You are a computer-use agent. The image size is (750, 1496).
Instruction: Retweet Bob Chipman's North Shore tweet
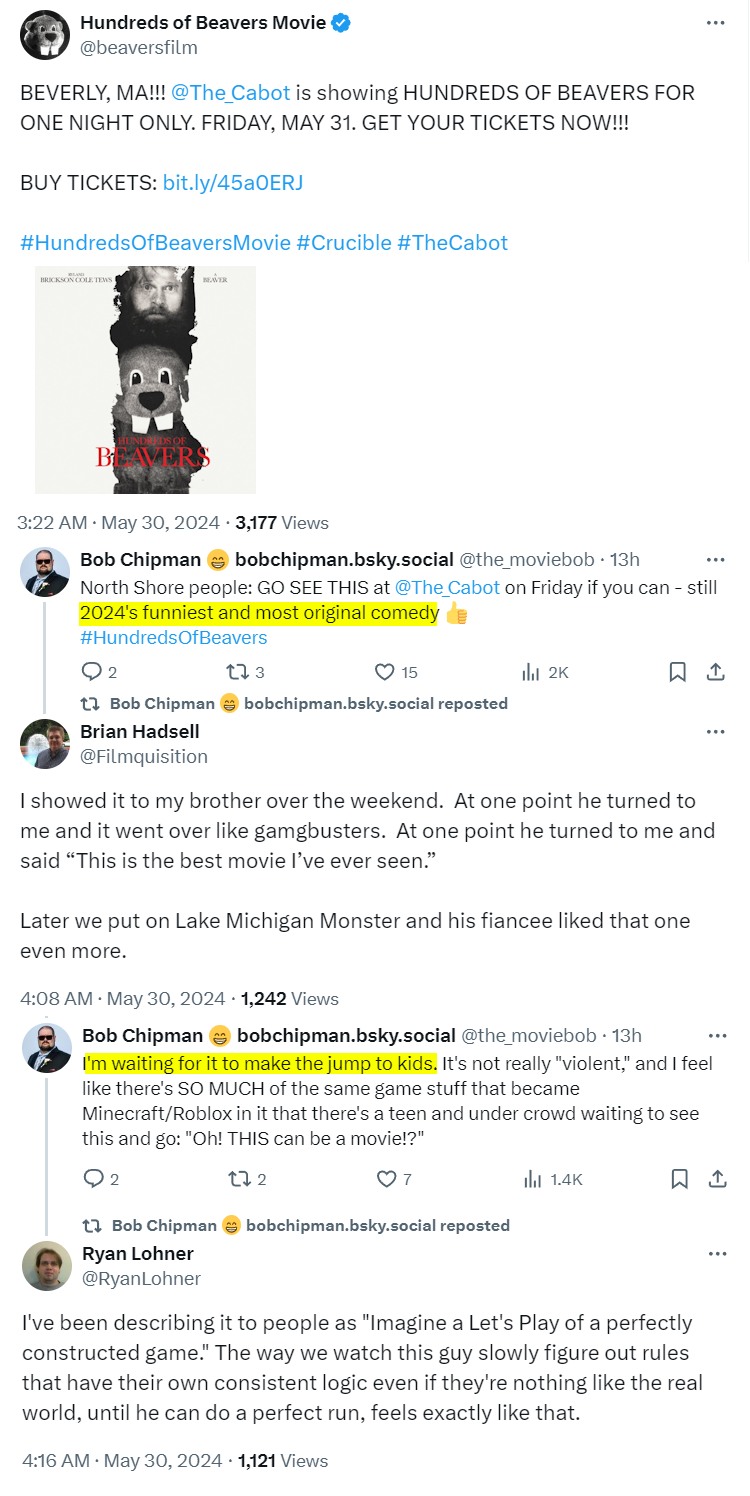point(237,672)
